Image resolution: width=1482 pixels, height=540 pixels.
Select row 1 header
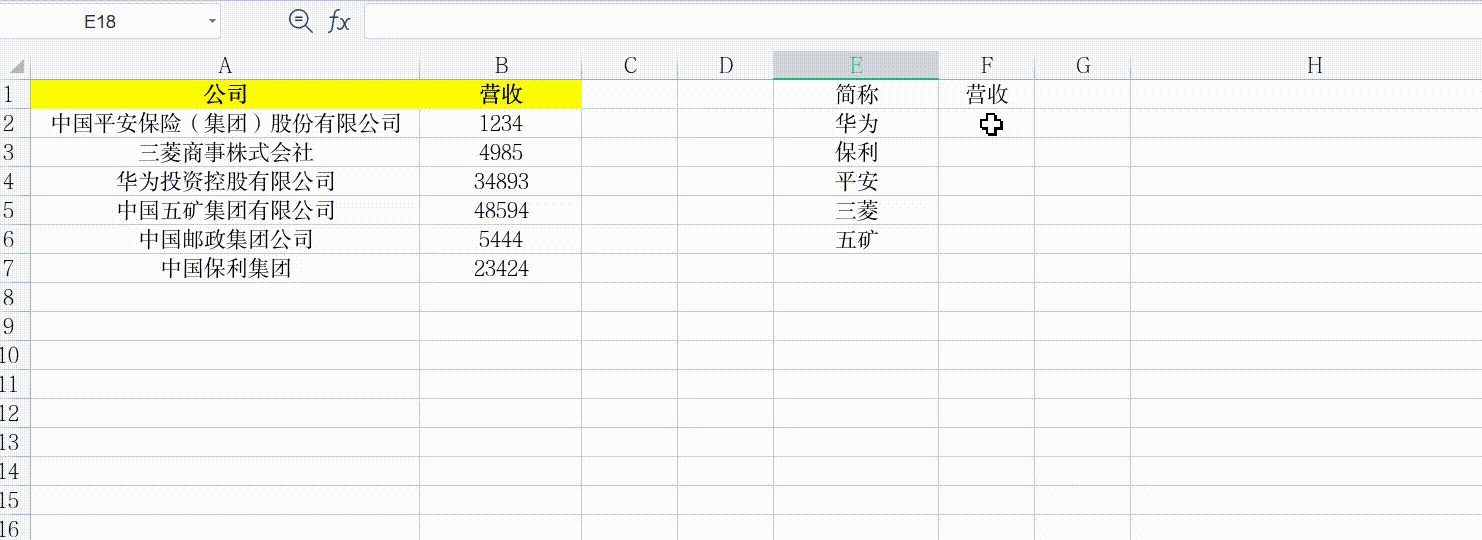tap(15, 95)
